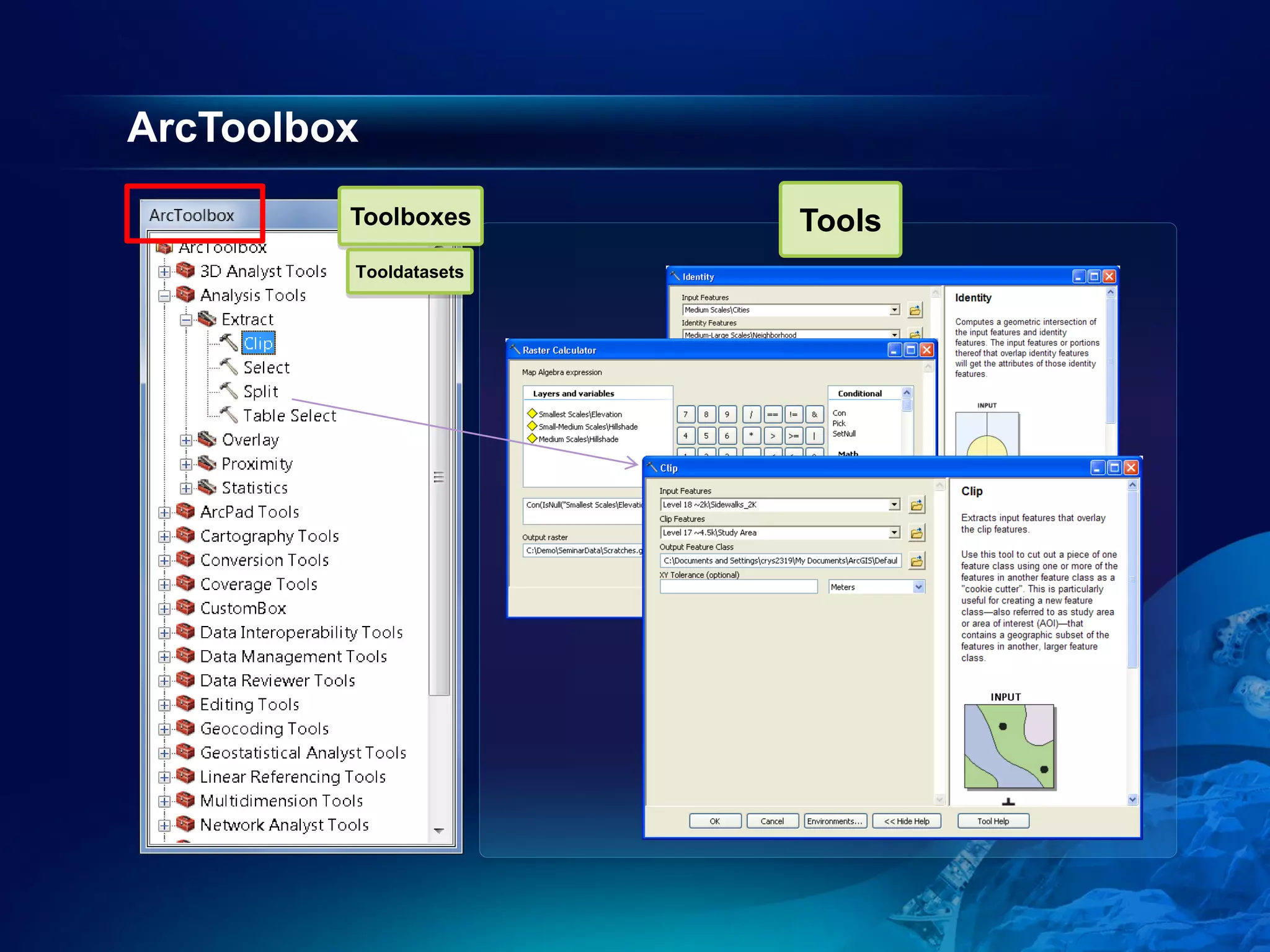Click the Overlay toolset icon
The image size is (1270, 952).
click(x=207, y=439)
